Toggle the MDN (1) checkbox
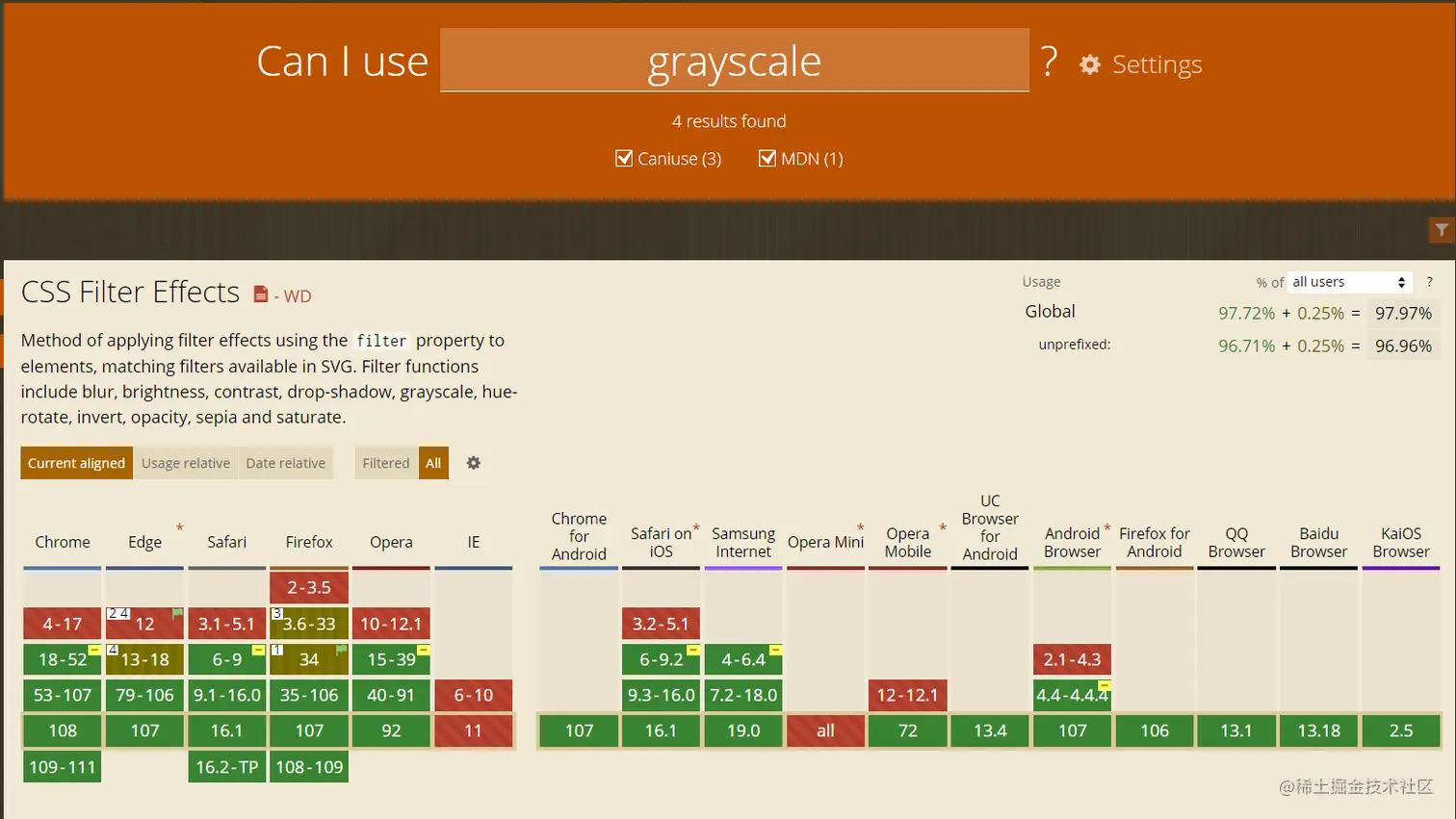 click(767, 158)
